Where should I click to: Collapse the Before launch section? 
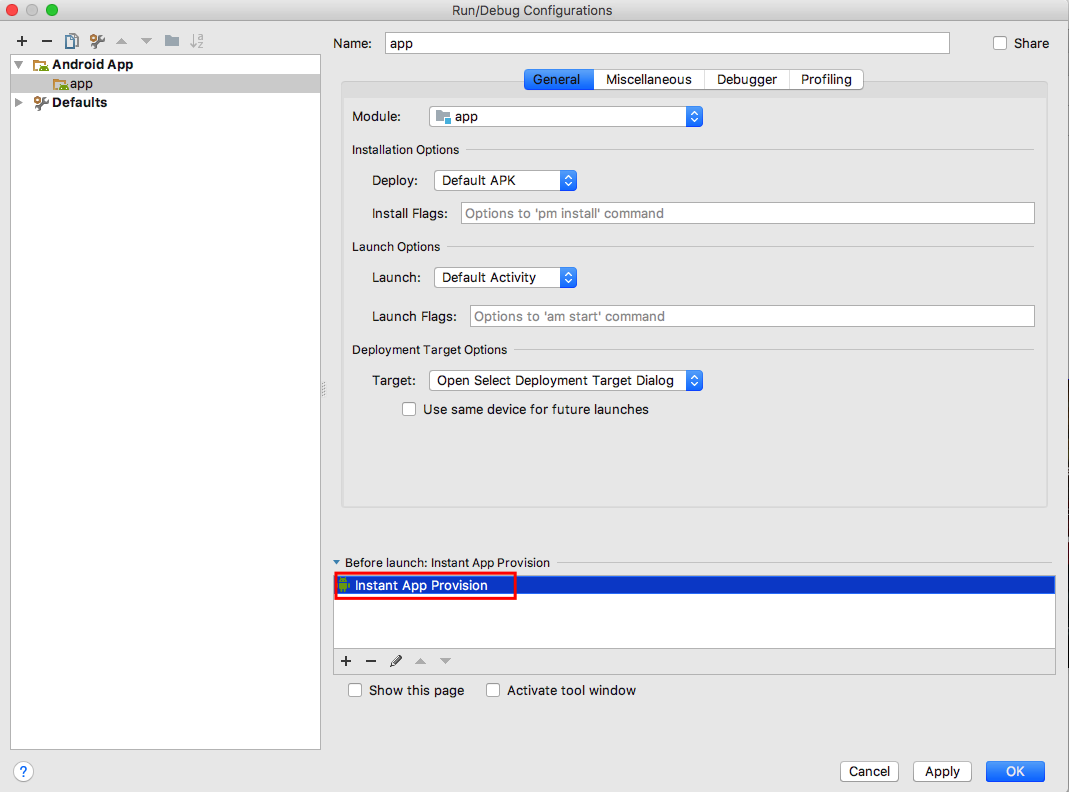337,562
